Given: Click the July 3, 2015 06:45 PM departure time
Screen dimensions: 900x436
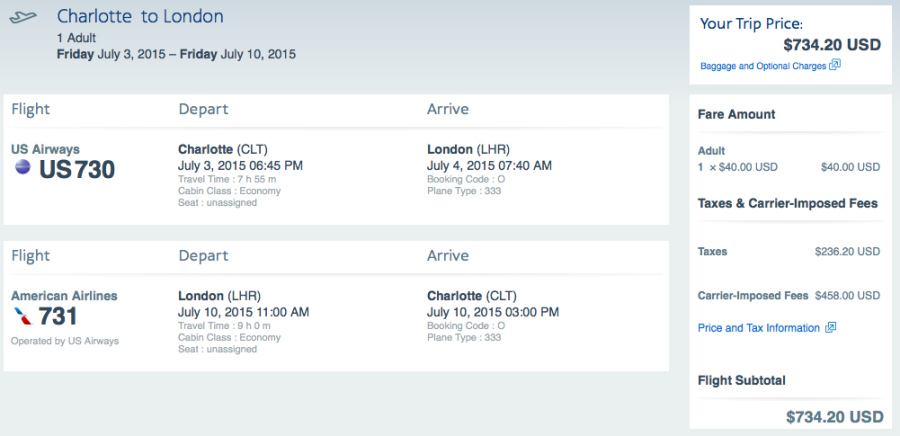Looking at the screenshot, I should pyautogui.click(x=240, y=166).
